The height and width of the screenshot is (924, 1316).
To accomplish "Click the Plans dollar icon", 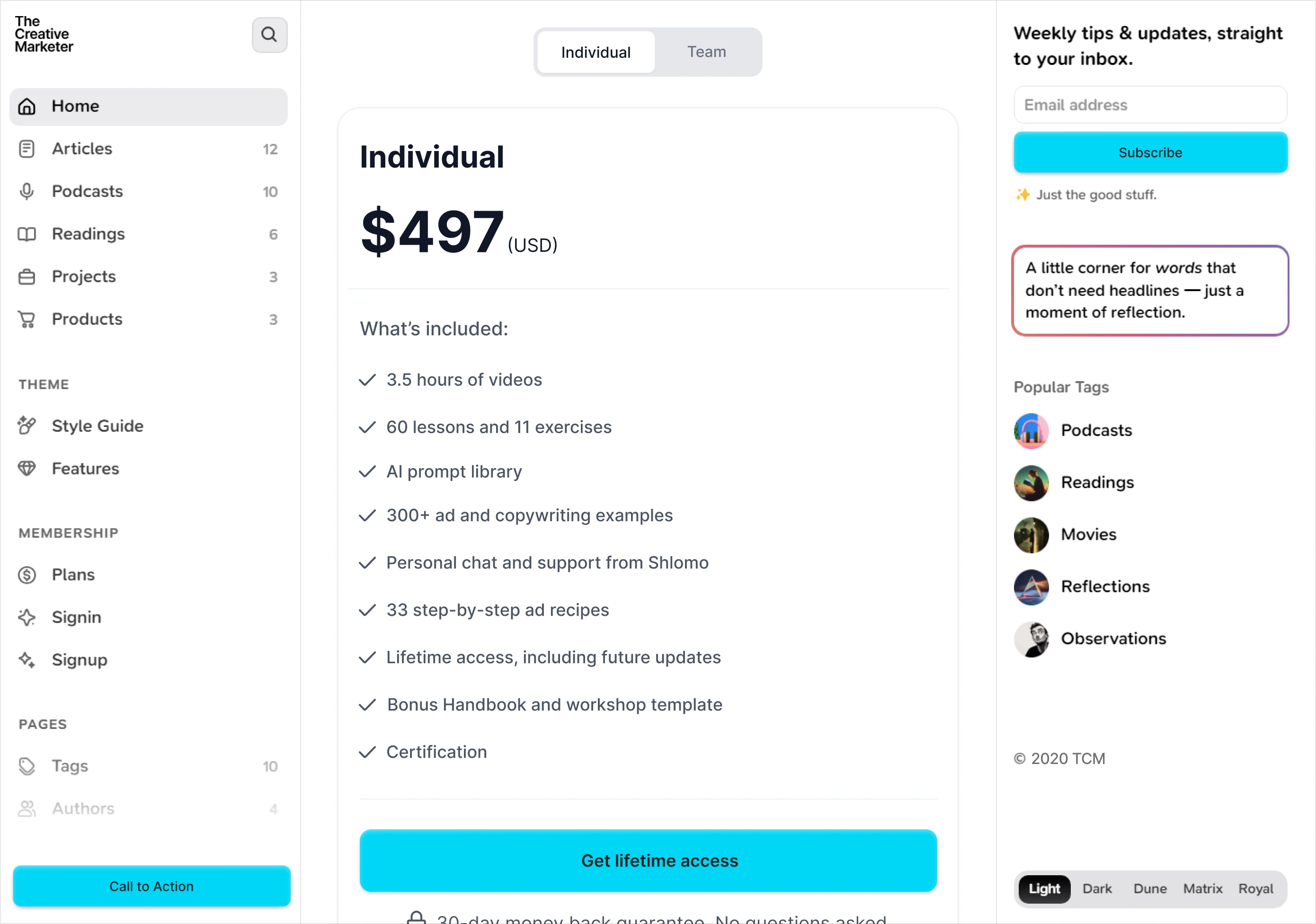I will click(x=27, y=575).
